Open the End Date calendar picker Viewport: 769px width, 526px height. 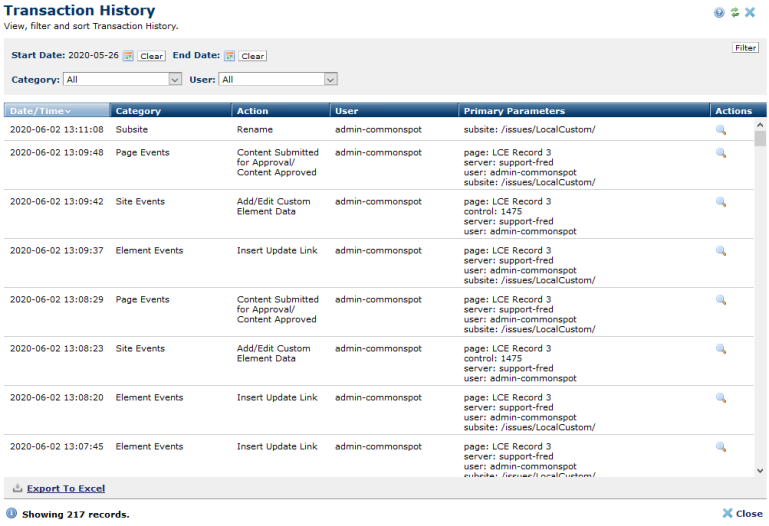click(x=230, y=56)
